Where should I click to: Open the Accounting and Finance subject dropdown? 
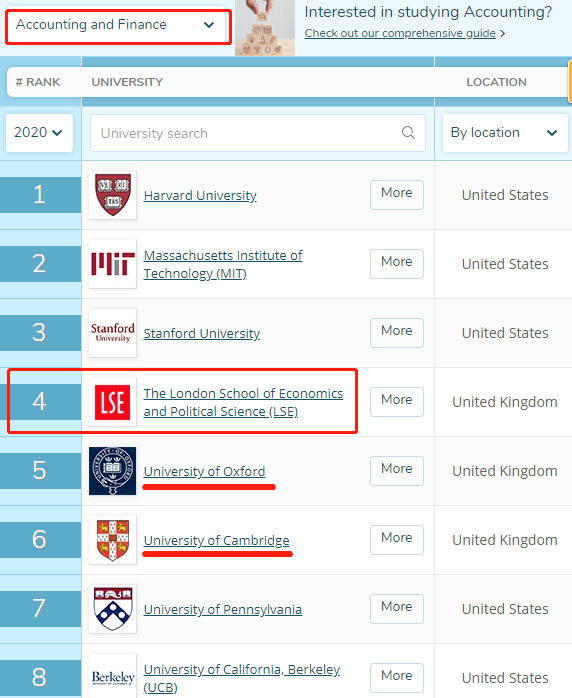point(118,25)
